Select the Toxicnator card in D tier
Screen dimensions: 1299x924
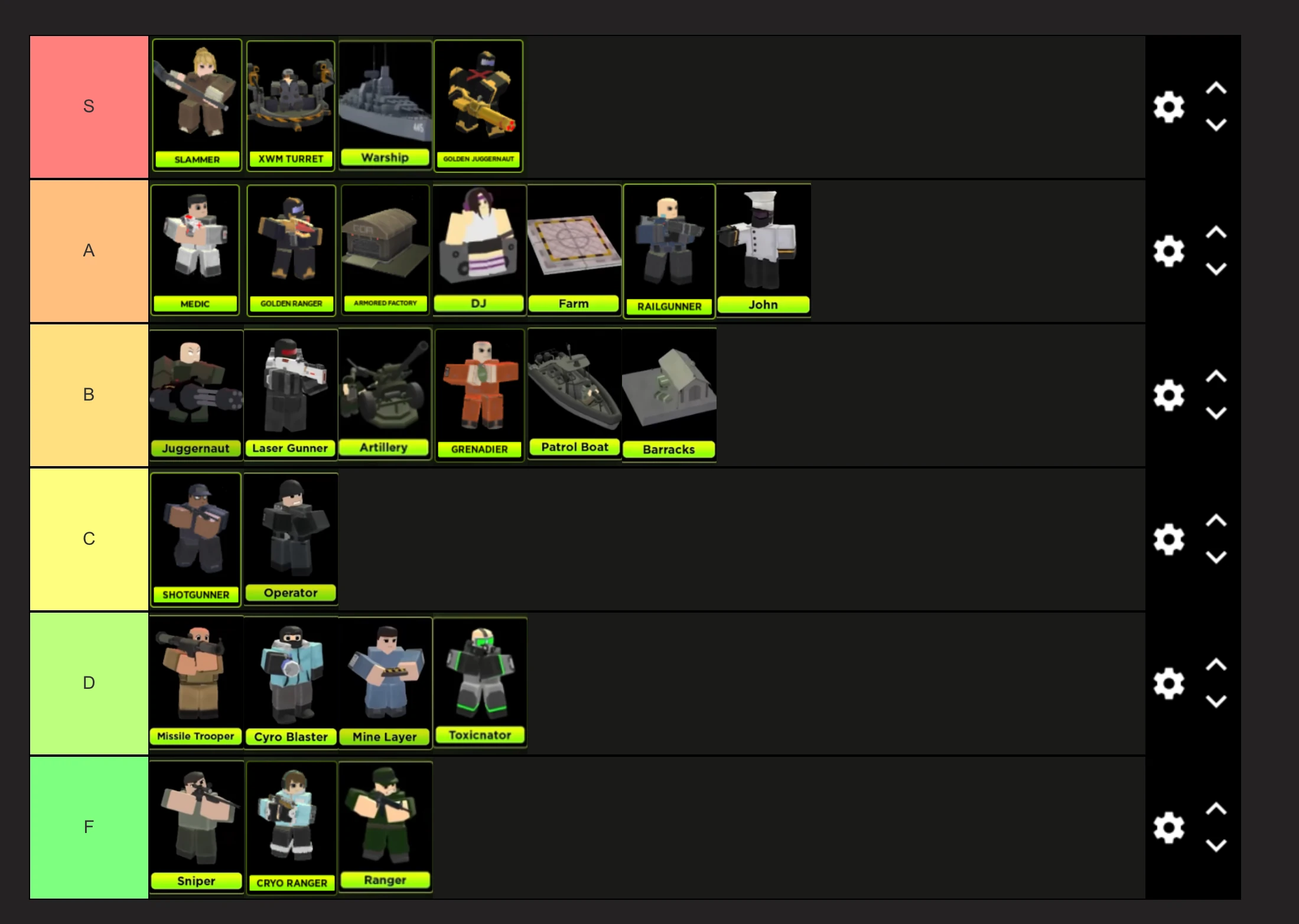click(x=480, y=682)
